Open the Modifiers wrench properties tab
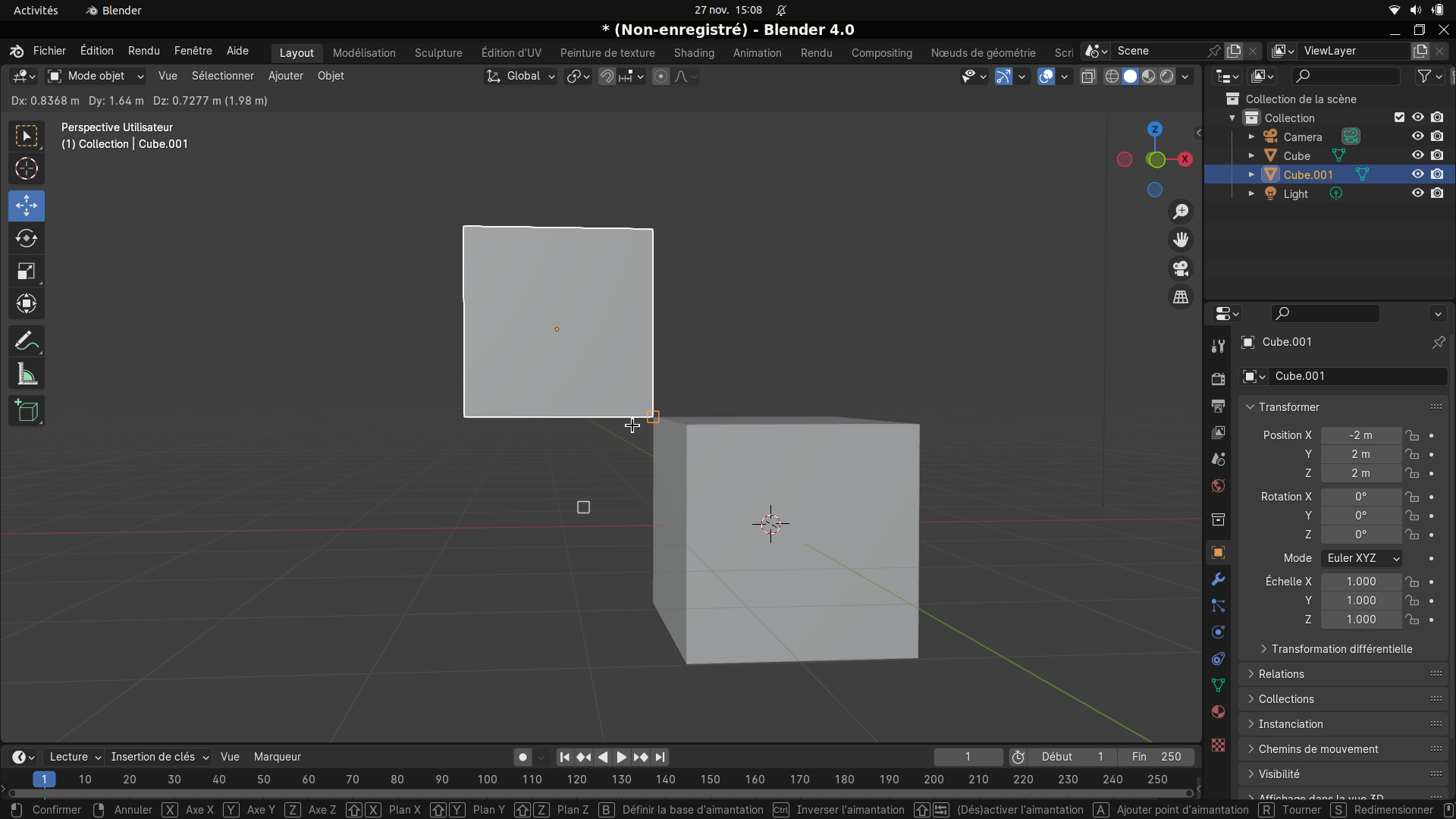The width and height of the screenshot is (1456, 819). pos(1218,579)
